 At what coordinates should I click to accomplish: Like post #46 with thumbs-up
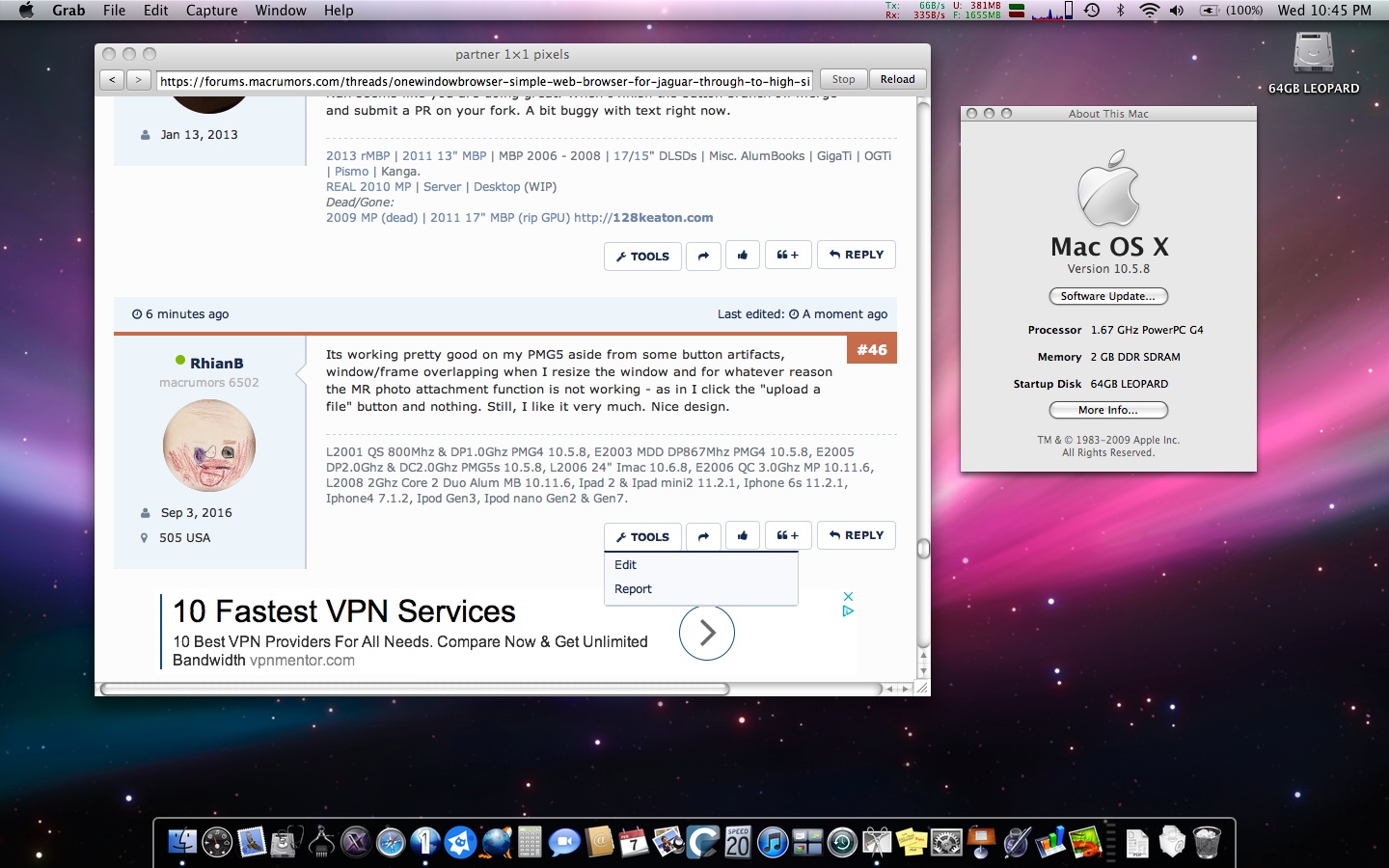(743, 535)
